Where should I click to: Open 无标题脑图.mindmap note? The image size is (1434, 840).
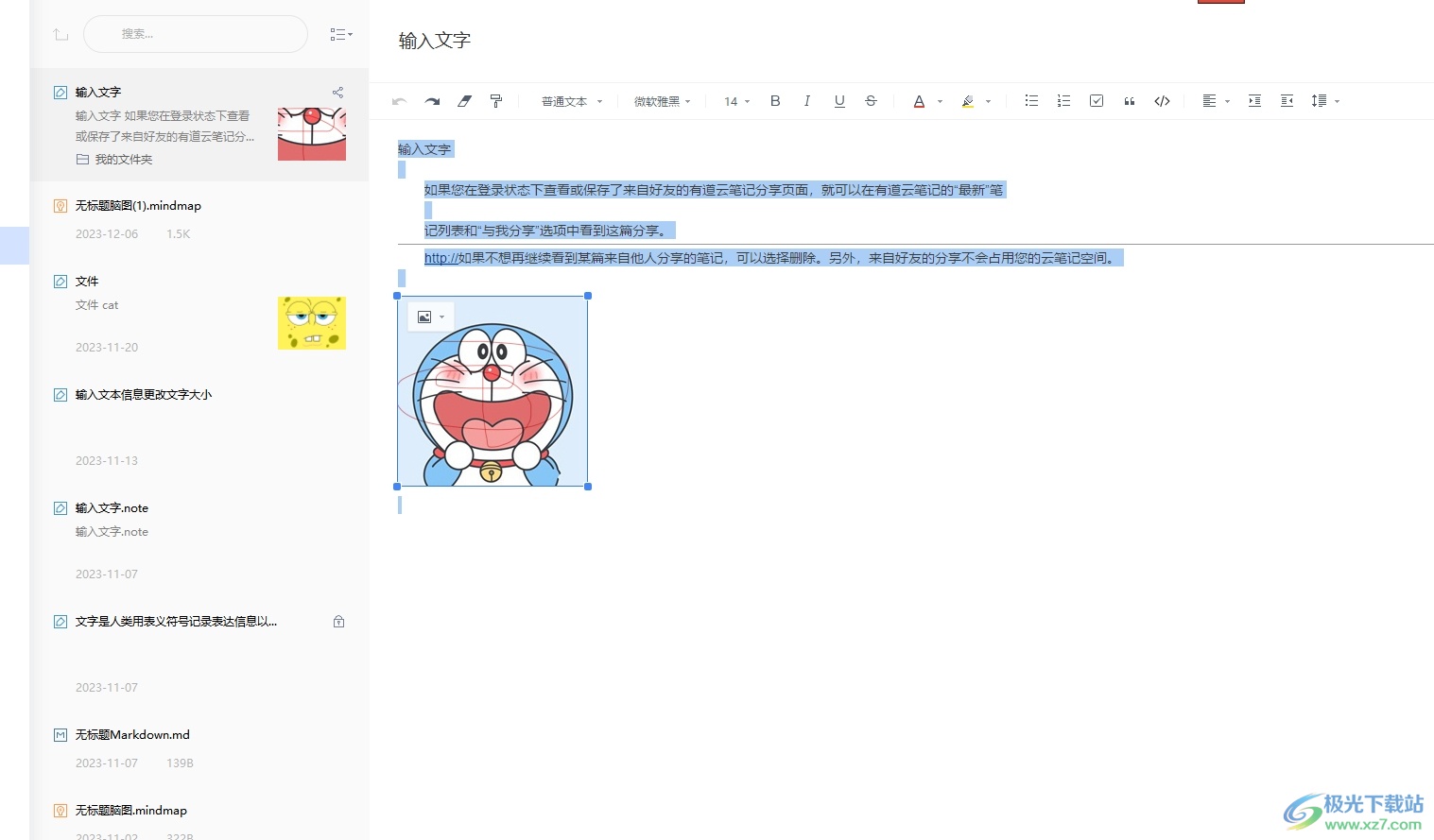pyautogui.click(x=199, y=814)
